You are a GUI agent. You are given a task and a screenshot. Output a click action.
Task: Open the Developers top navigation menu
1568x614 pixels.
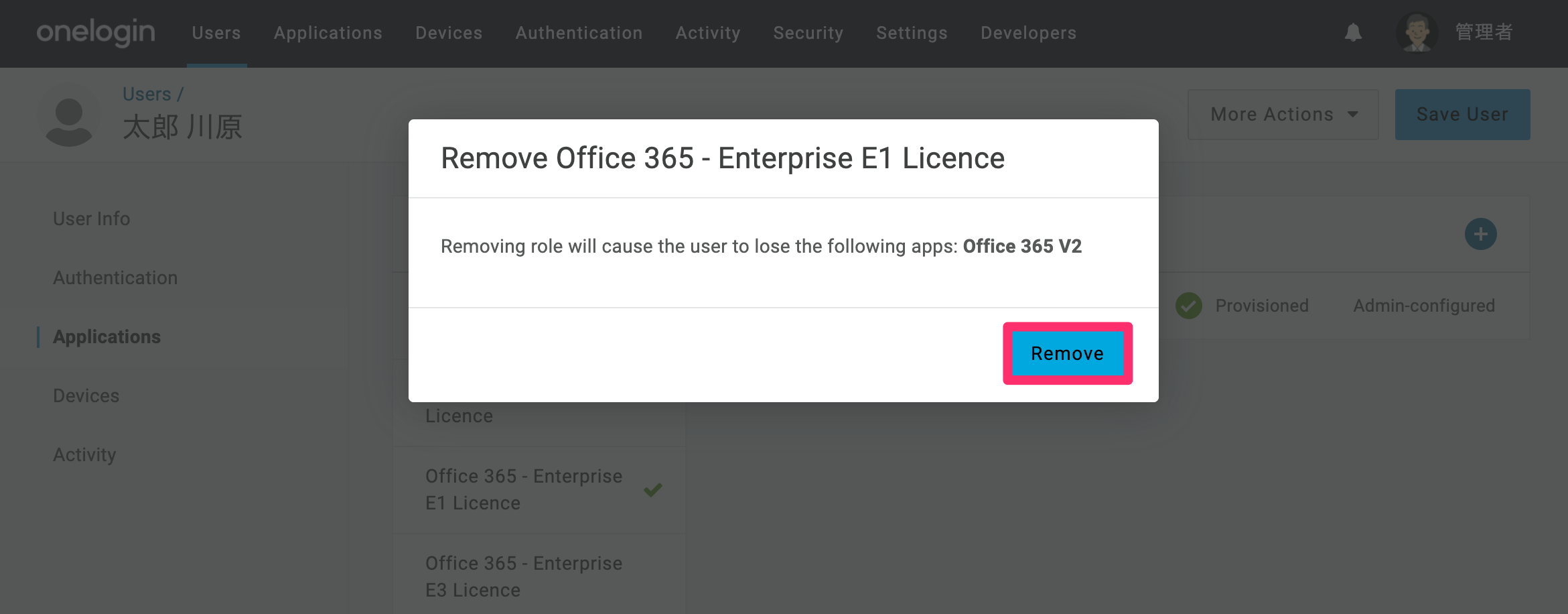tap(1028, 33)
